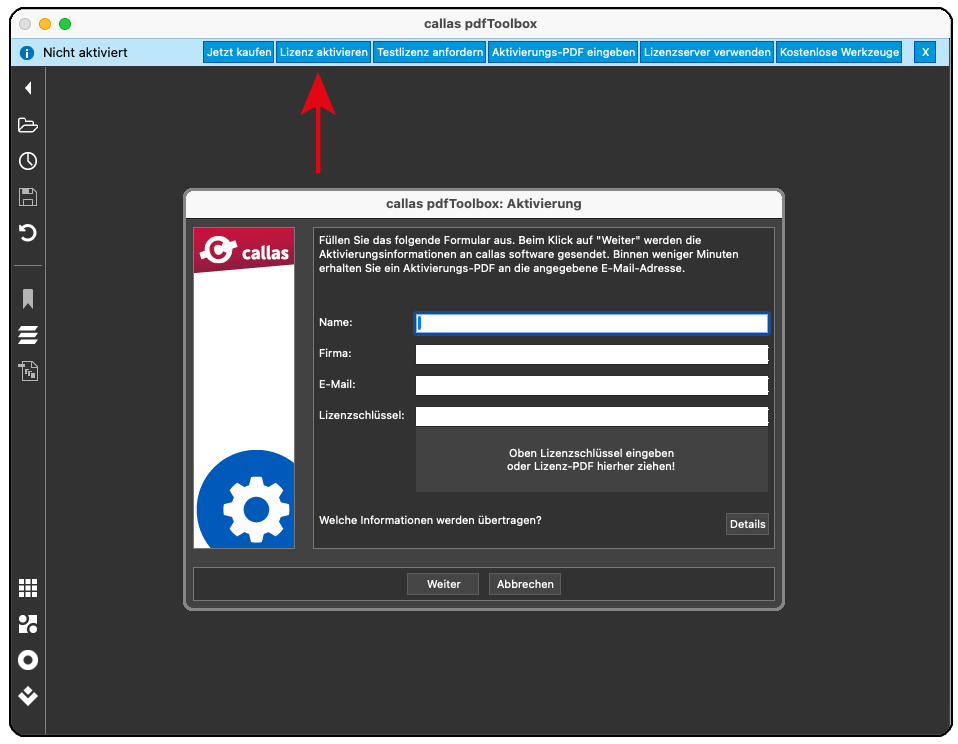Click the floppy disk save icon
Screen dimensions: 958x744
click(x=28, y=197)
